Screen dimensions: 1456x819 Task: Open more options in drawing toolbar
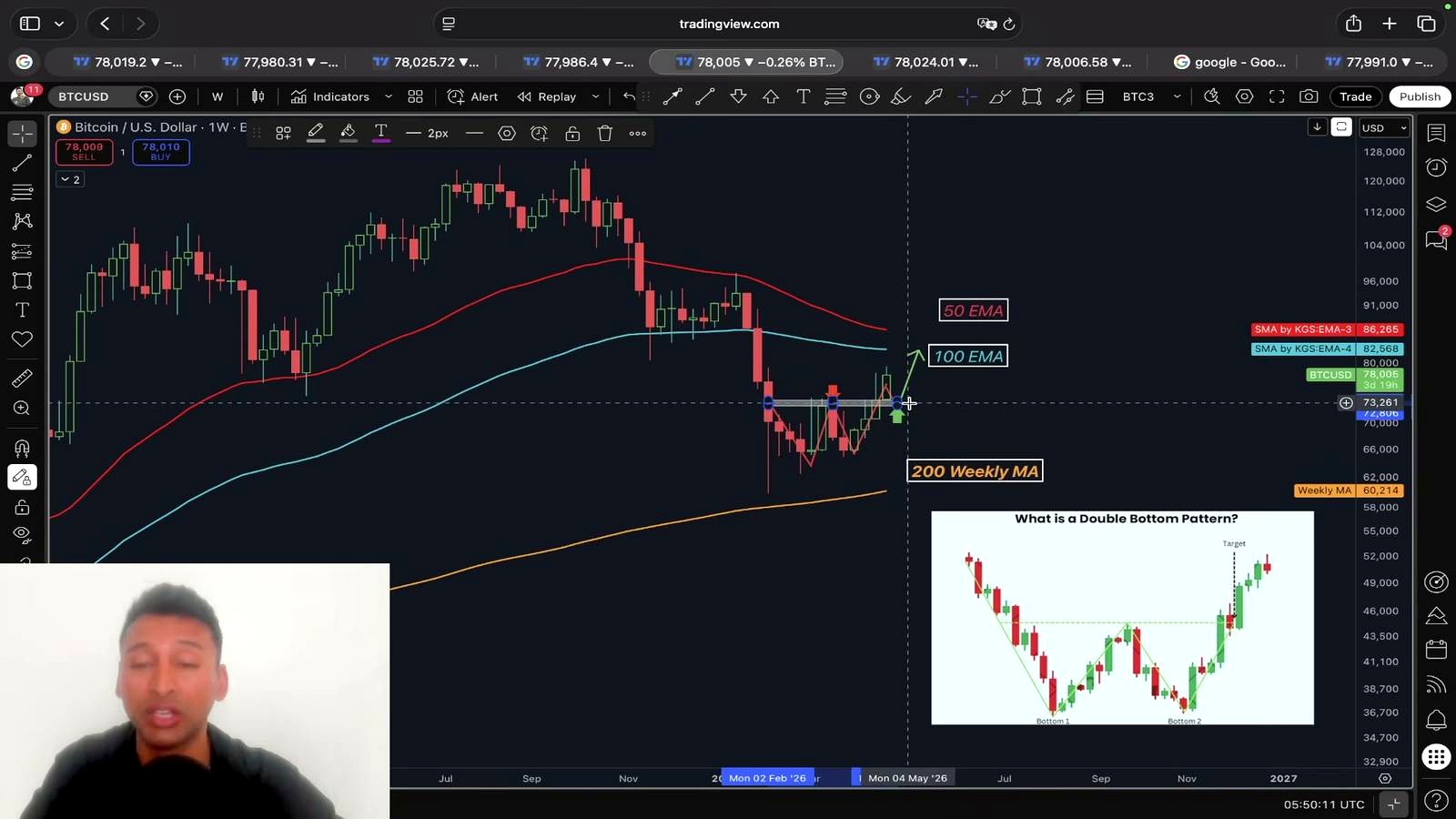coord(638,134)
